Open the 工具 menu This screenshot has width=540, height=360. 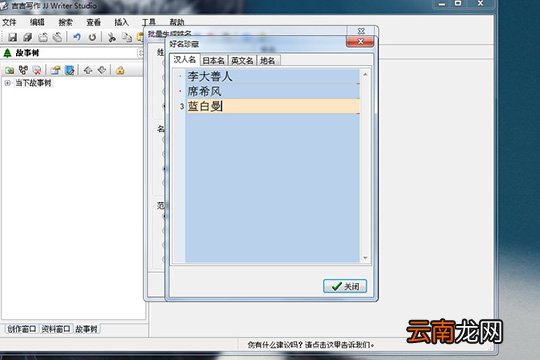click(x=149, y=22)
